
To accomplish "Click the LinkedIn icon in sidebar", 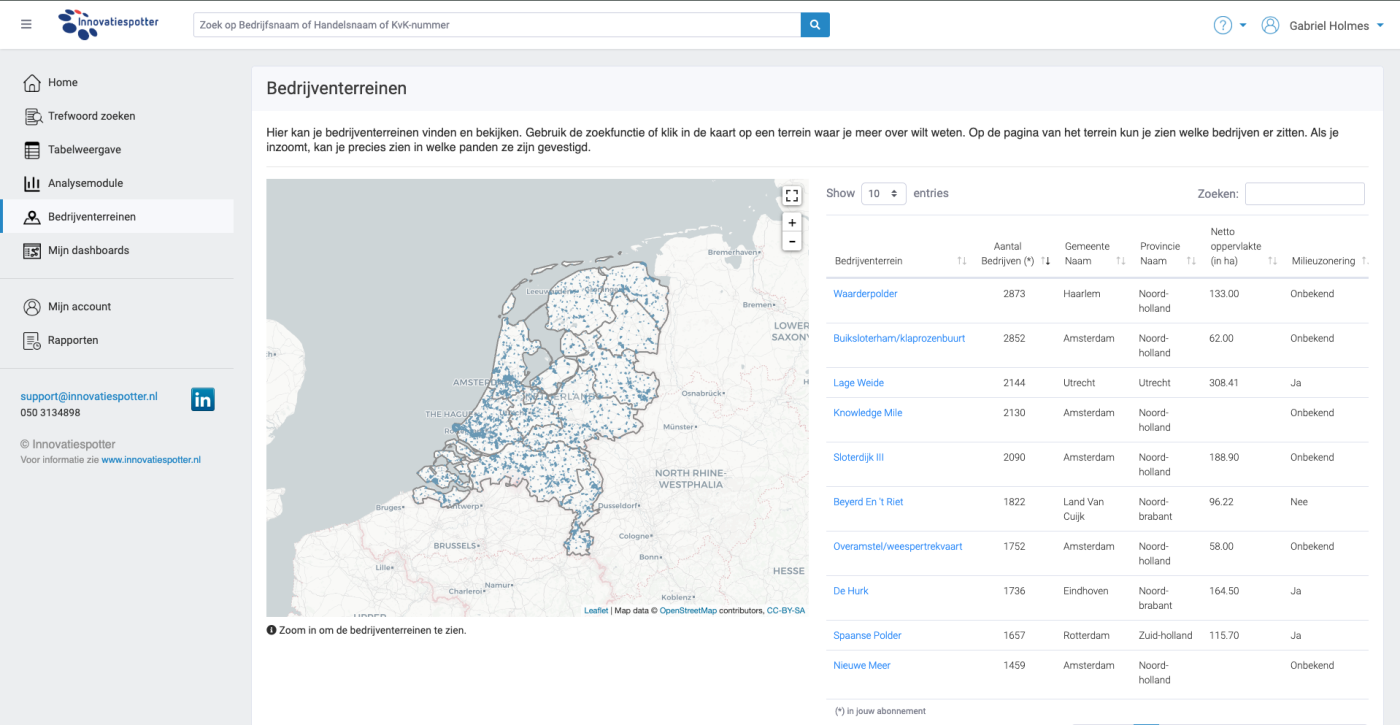I will 203,400.
